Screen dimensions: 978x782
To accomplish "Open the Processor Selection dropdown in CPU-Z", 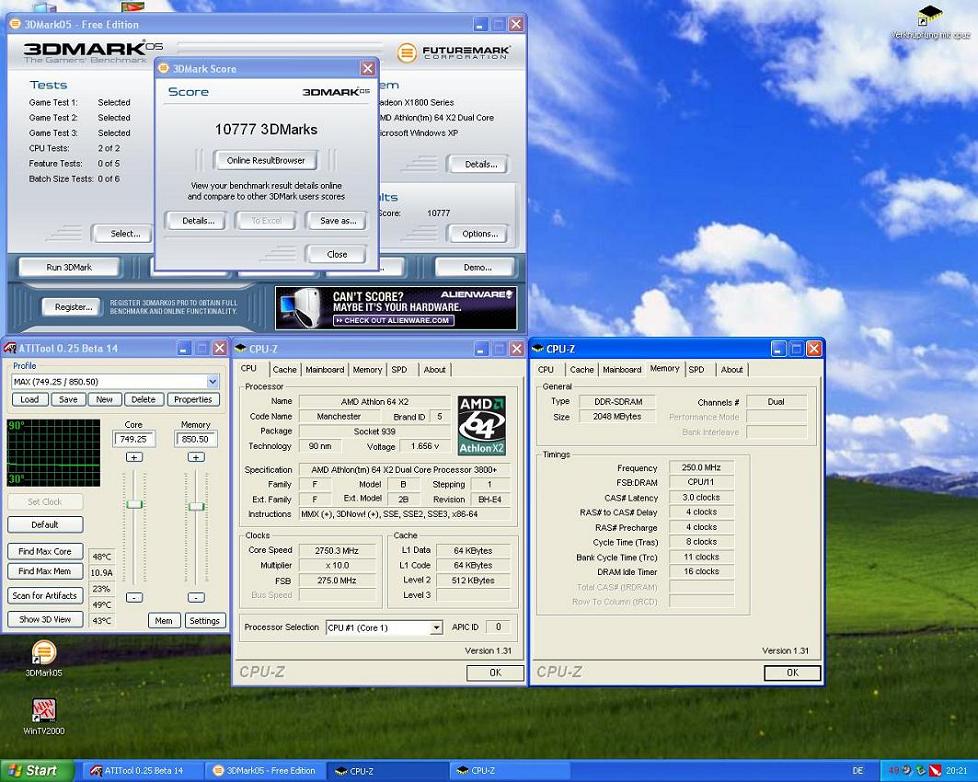I will (436, 628).
